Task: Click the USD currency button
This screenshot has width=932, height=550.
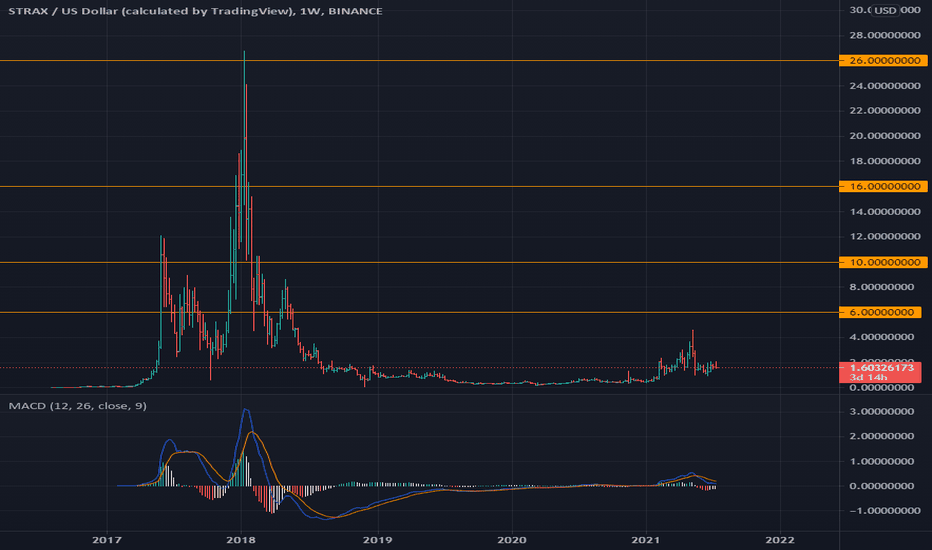Action: 885,10
